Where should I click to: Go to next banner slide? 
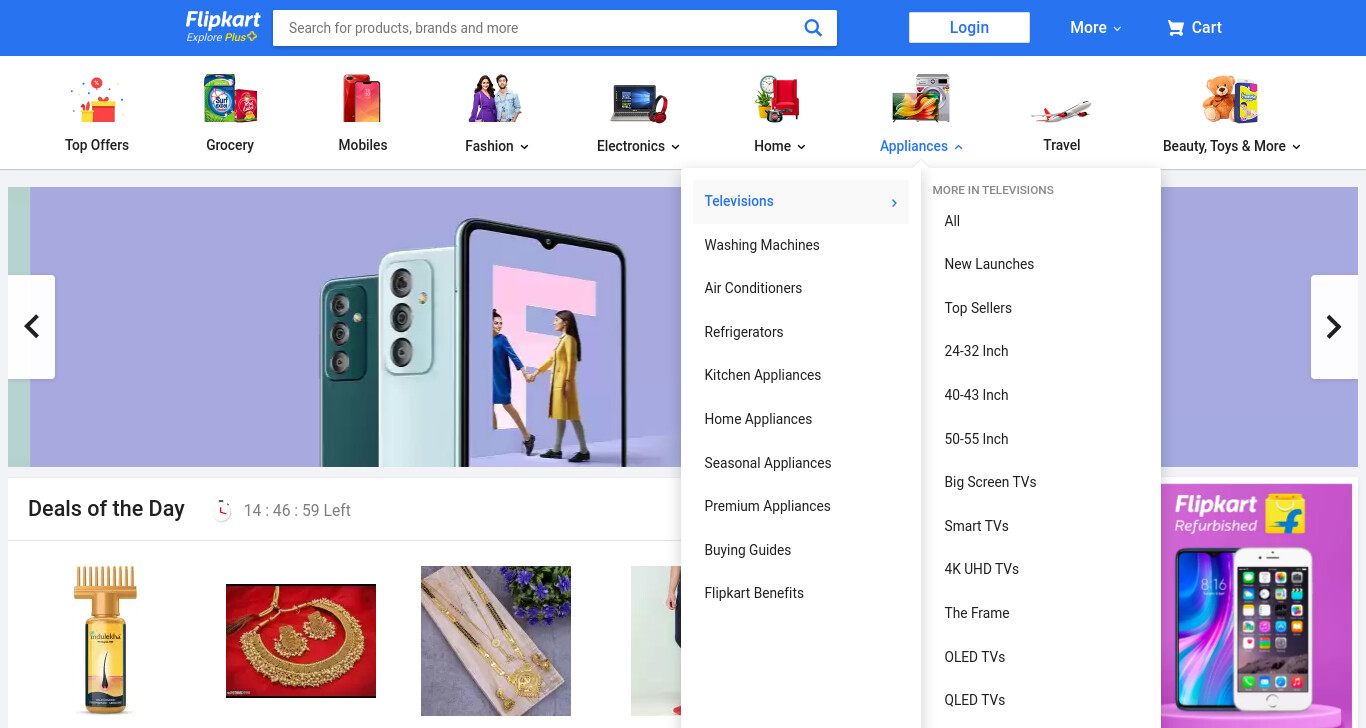pyautogui.click(x=1334, y=327)
